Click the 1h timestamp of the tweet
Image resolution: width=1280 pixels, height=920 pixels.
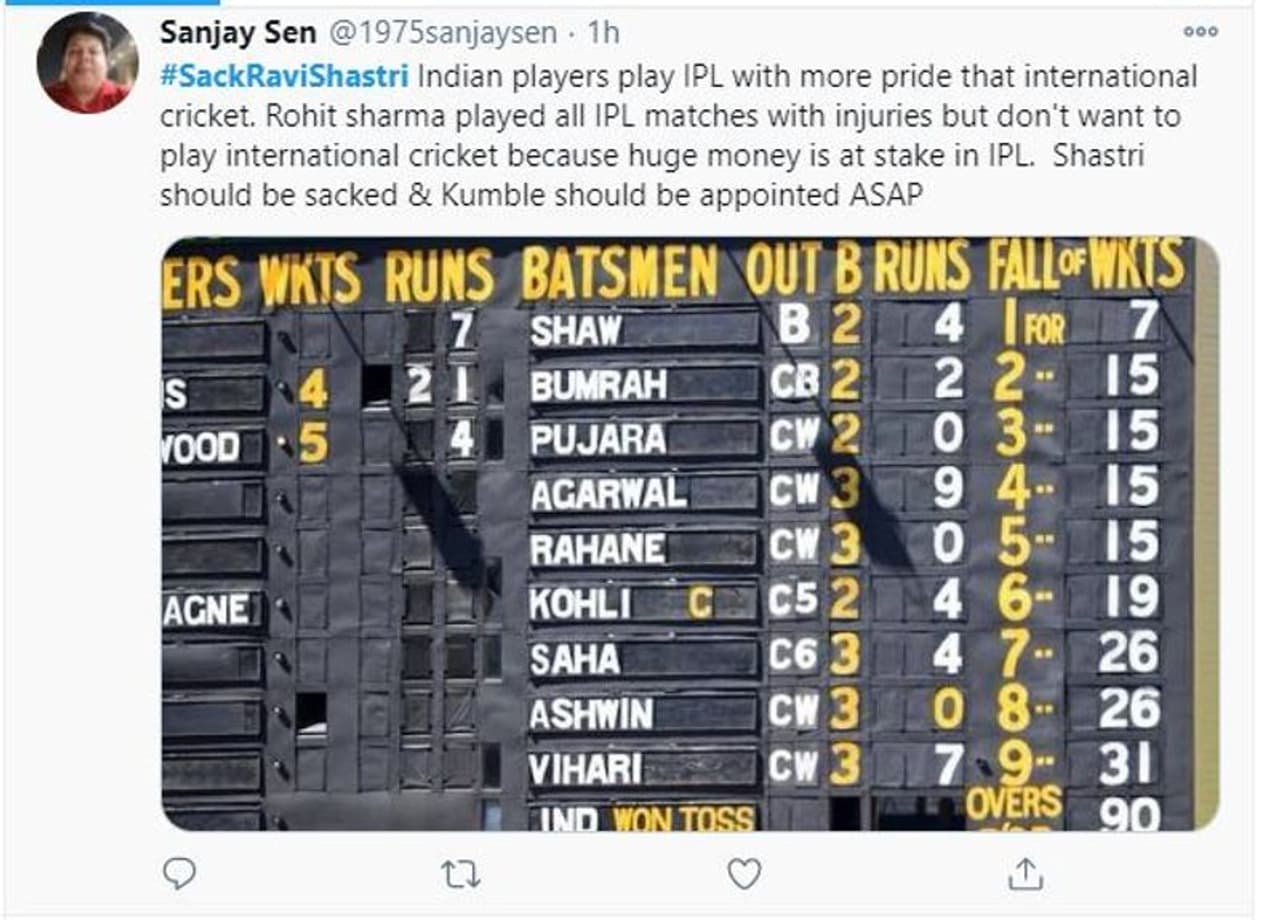(604, 33)
